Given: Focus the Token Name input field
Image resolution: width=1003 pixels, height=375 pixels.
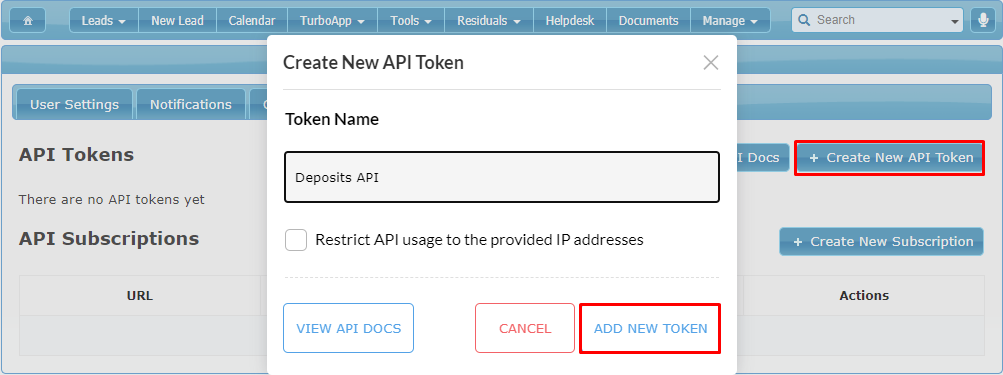Looking at the screenshot, I should point(502,177).
